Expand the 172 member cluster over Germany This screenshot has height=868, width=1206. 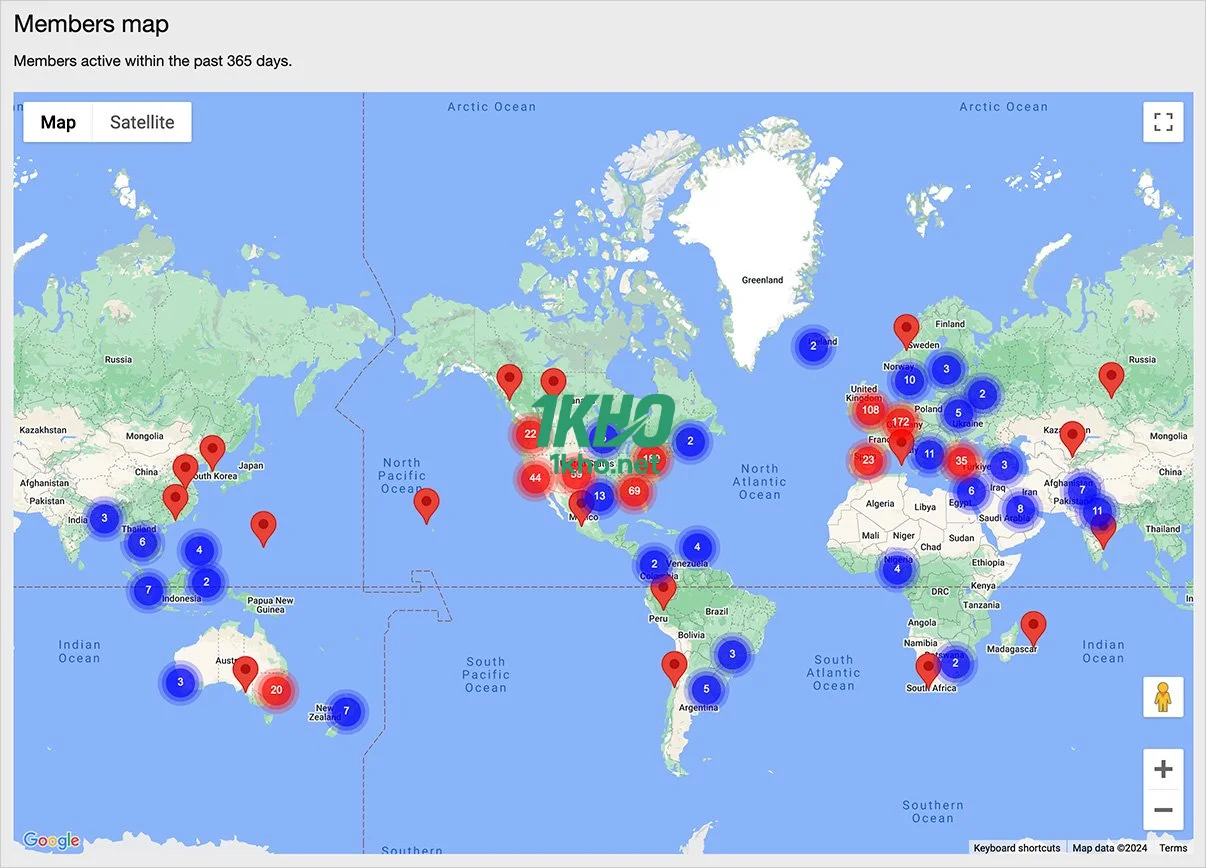point(900,421)
